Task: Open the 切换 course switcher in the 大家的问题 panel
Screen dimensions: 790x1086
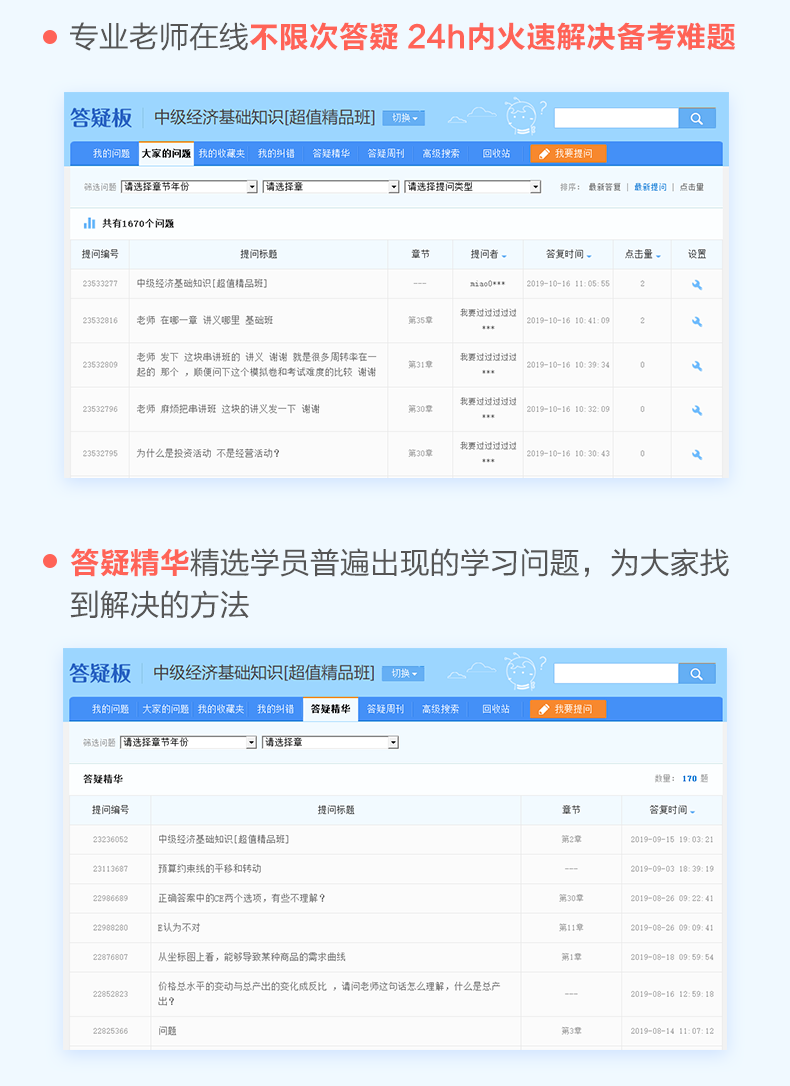Action: 404,118
